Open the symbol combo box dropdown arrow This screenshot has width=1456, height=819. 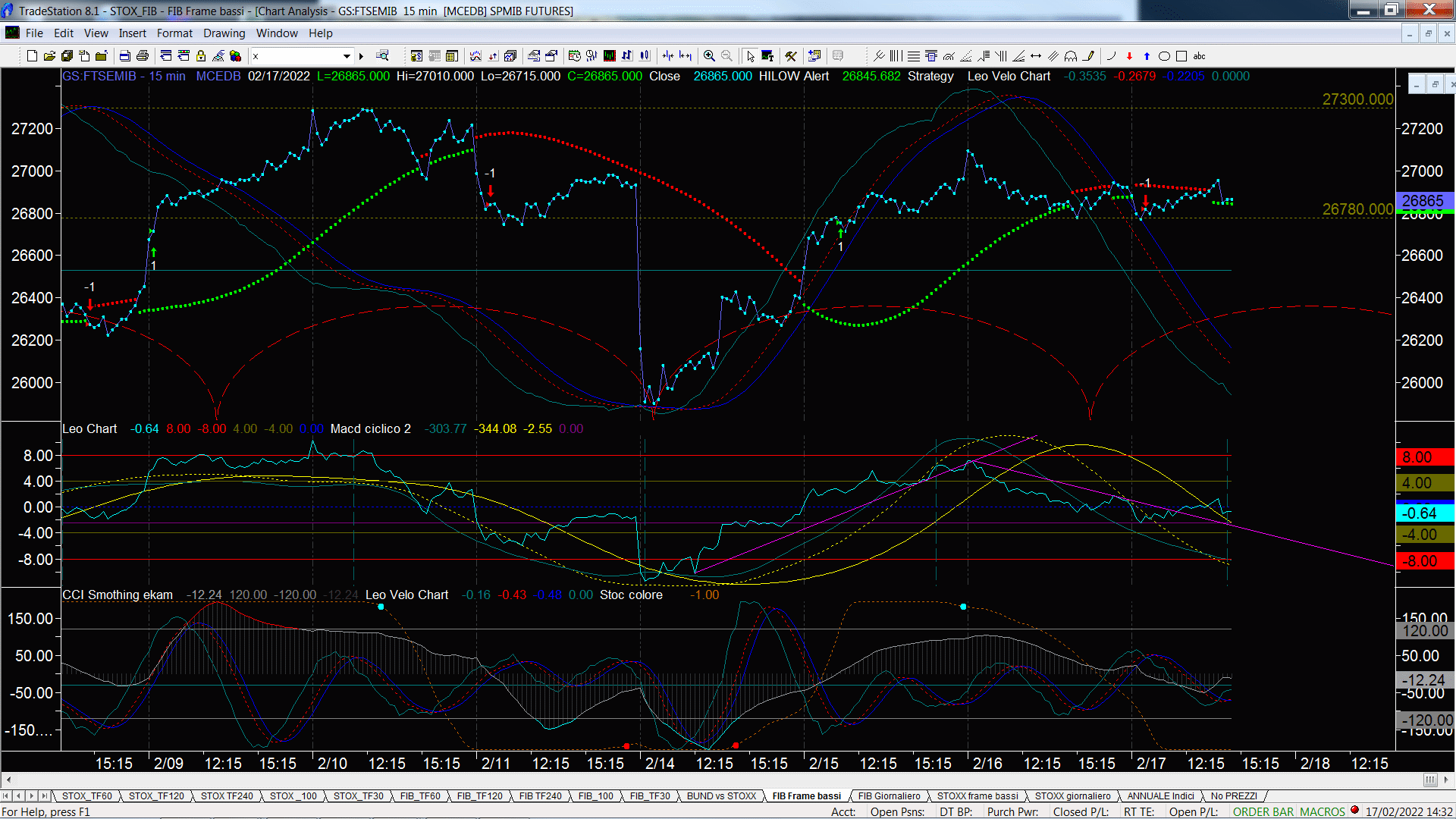(347, 56)
